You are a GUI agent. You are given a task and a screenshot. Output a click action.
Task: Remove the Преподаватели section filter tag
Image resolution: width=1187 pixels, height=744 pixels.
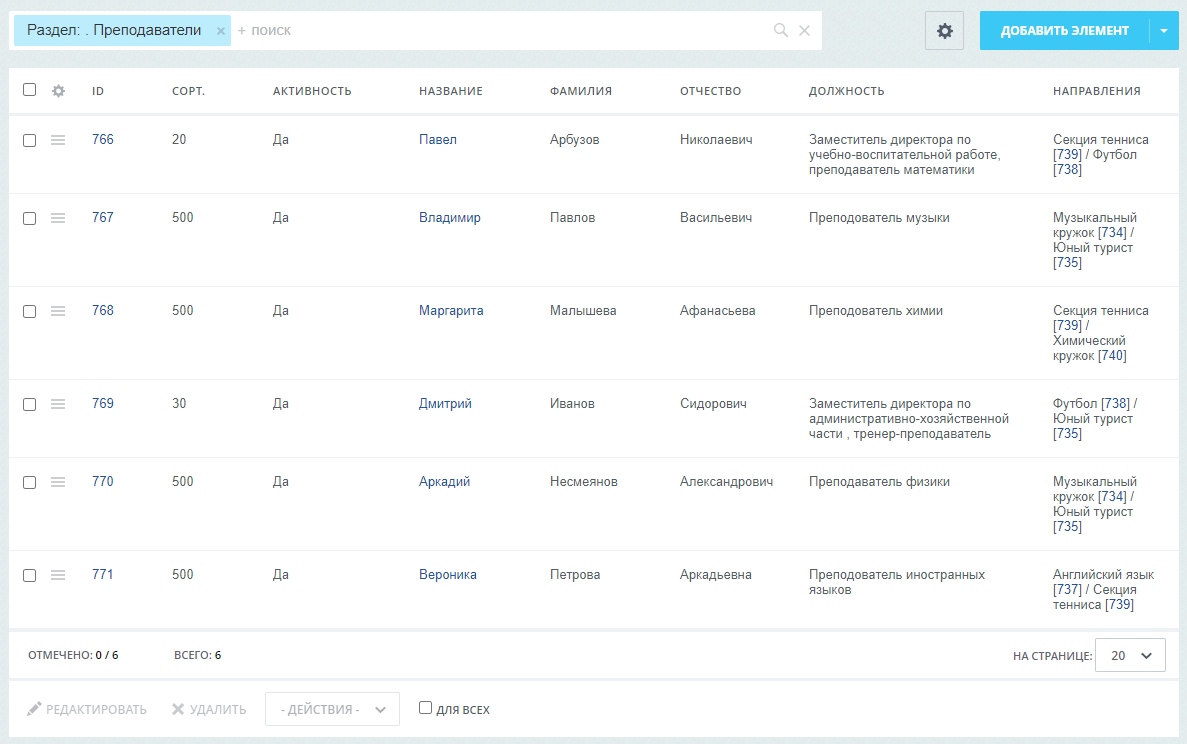tap(220, 31)
